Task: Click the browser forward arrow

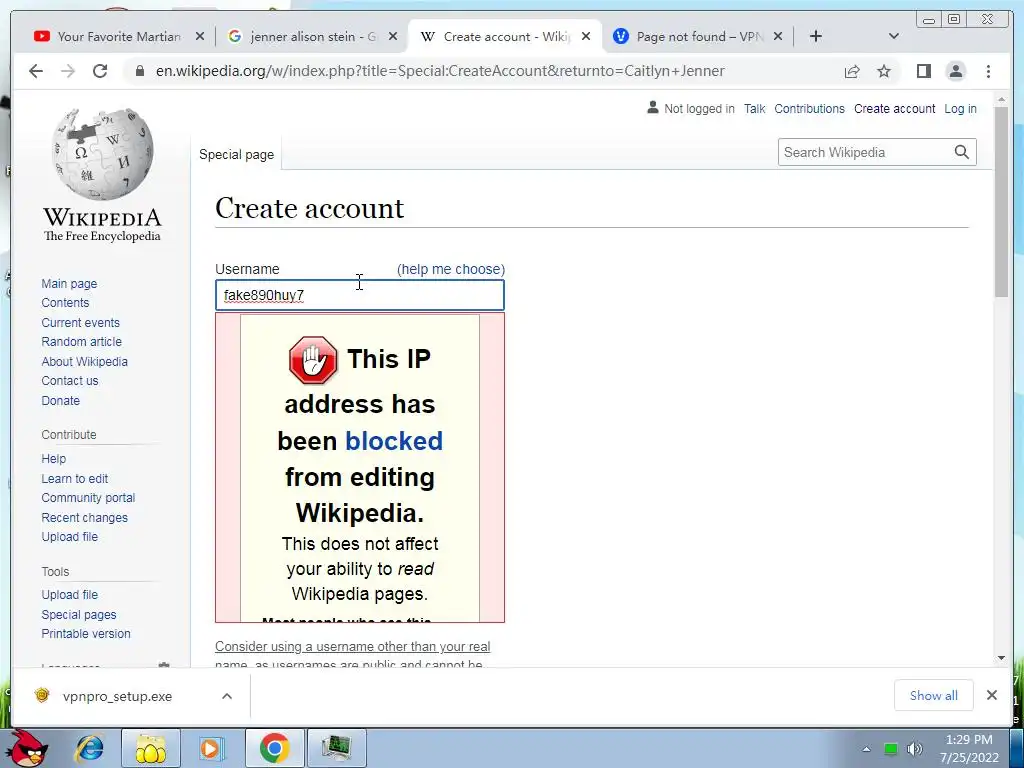Action: tap(68, 71)
